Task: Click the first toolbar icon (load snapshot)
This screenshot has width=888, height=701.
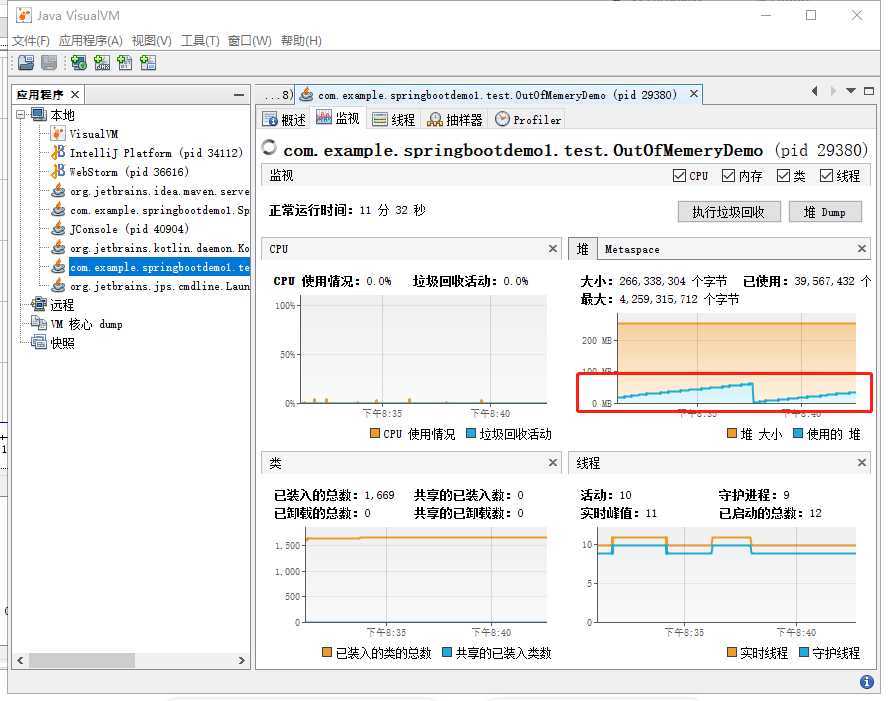Action: [x=26, y=63]
